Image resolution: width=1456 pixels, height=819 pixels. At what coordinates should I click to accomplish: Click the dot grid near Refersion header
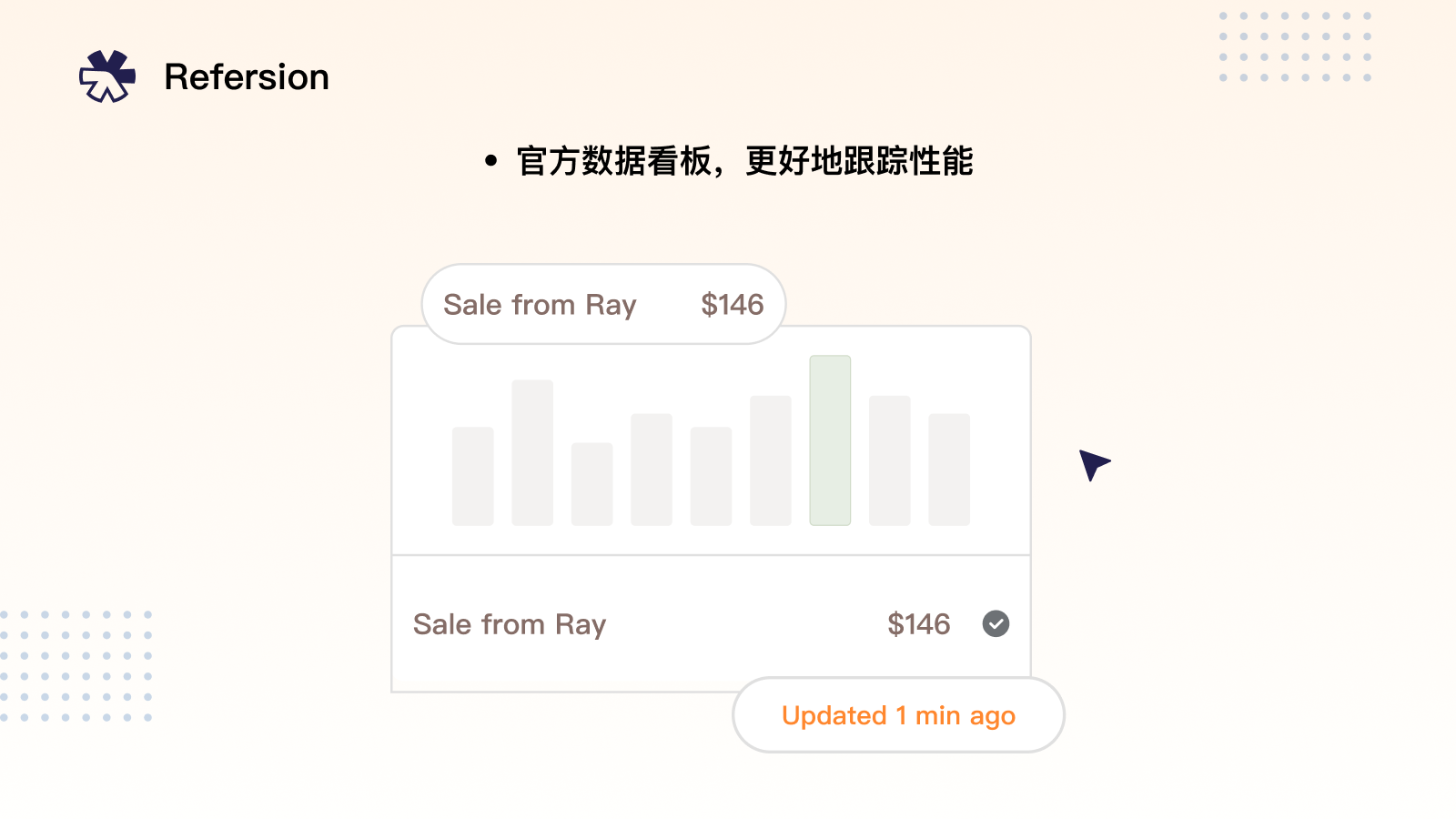pos(1295,47)
